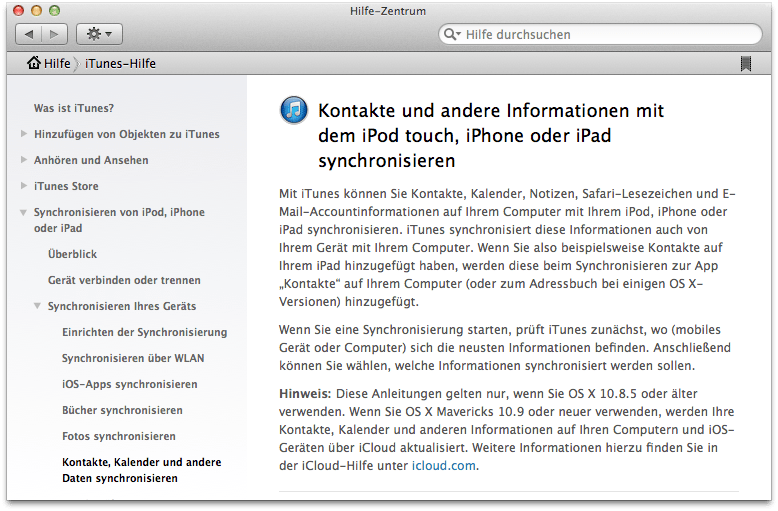
Task: Follow the icloud.com link
Action: [444, 466]
